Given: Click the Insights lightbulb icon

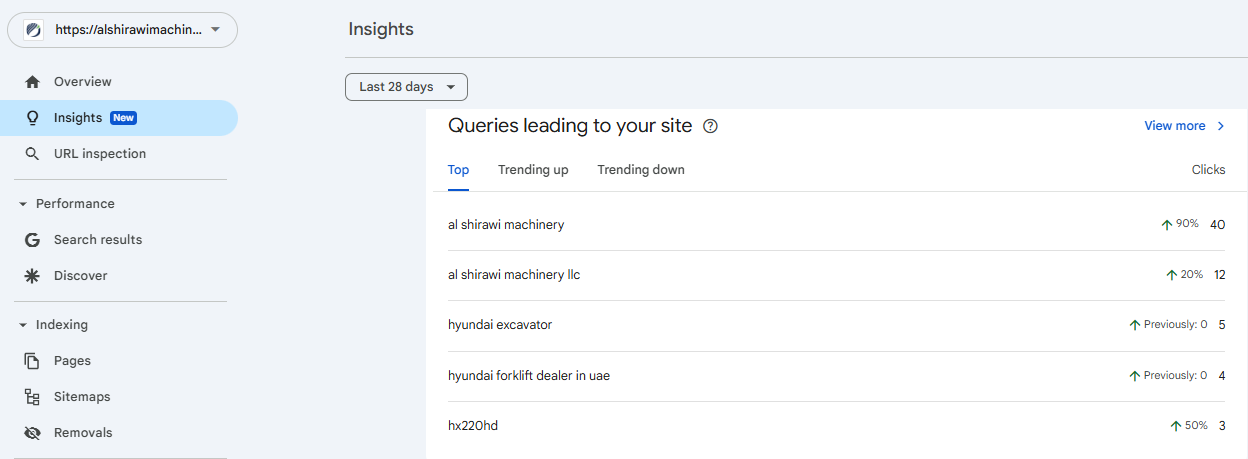Looking at the screenshot, I should 33,118.
